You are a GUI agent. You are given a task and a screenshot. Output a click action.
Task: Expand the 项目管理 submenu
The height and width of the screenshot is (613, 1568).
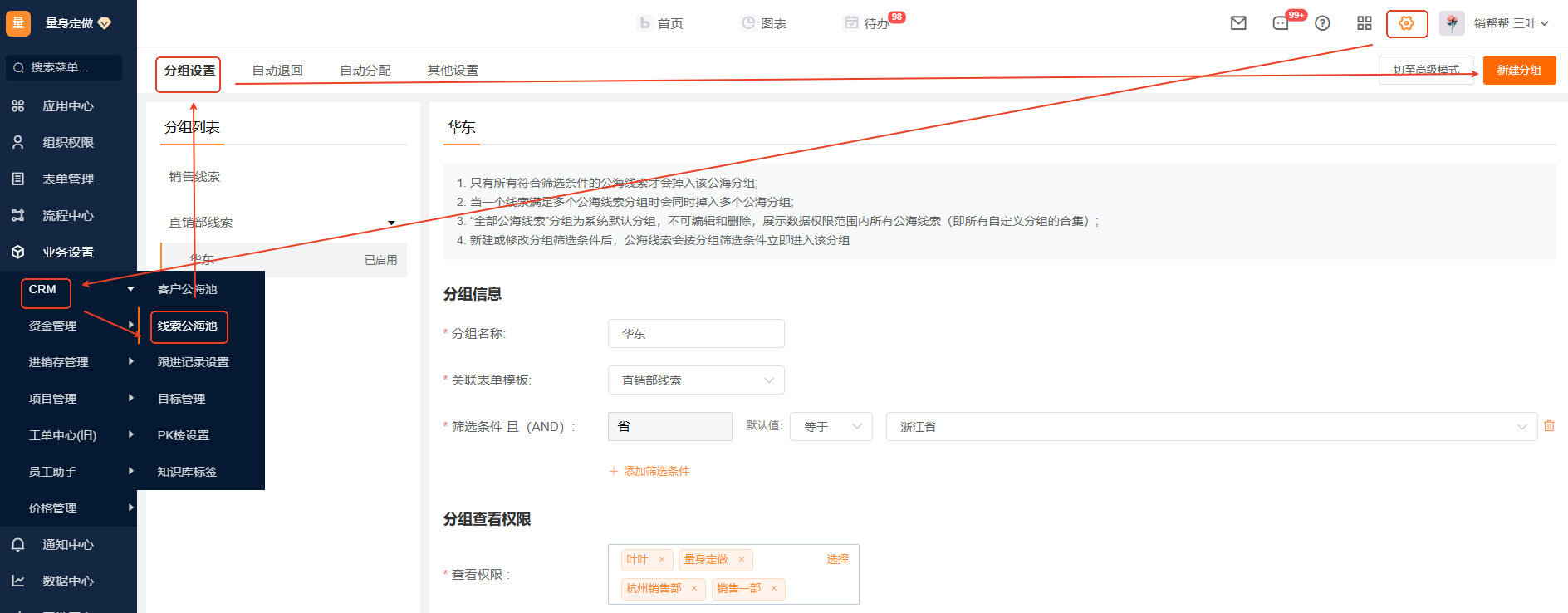130,398
